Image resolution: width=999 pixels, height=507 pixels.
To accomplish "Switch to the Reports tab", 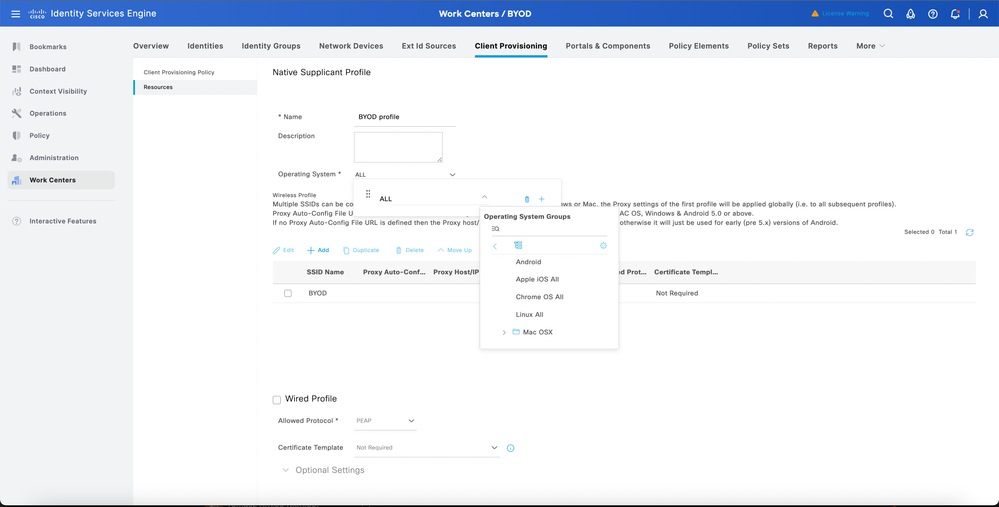I will (x=823, y=46).
